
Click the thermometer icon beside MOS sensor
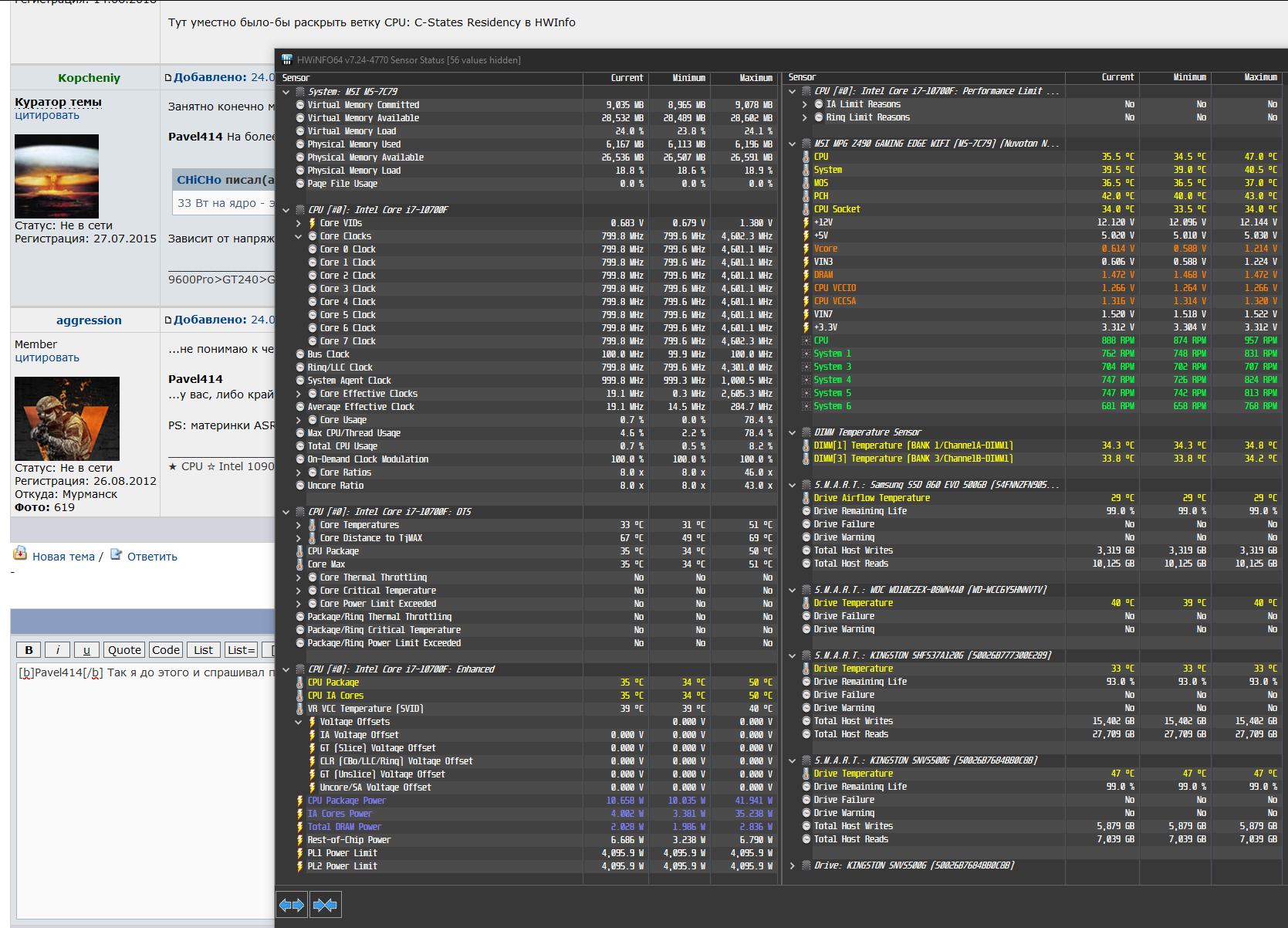(x=806, y=183)
